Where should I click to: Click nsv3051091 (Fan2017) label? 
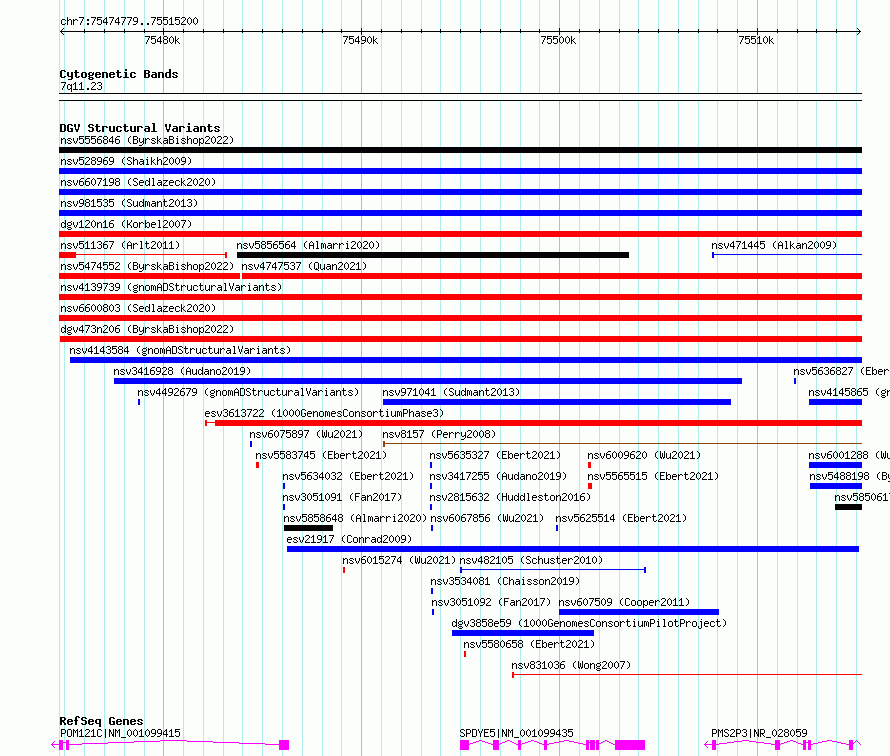click(x=342, y=497)
